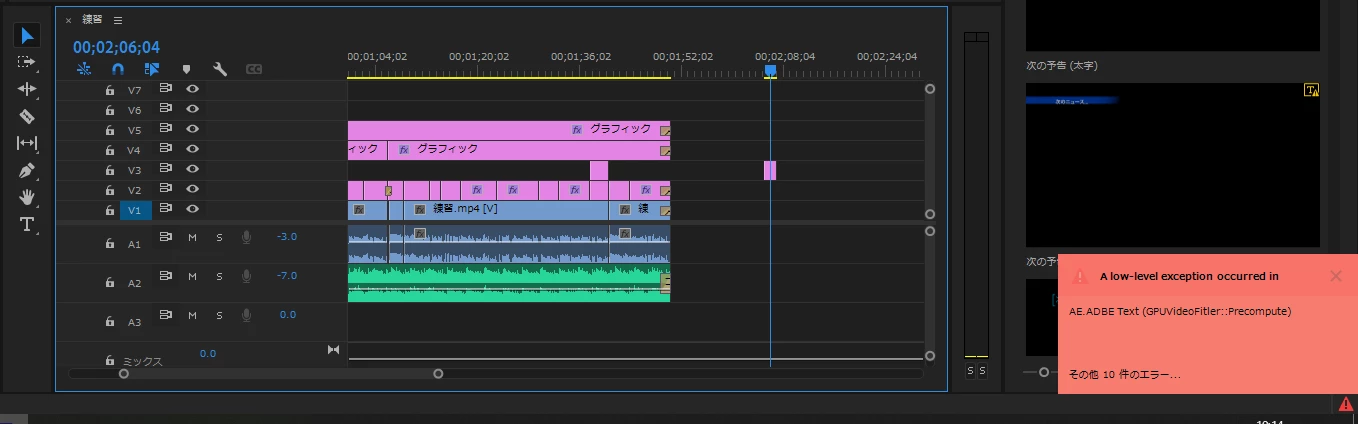Image resolution: width=1358 pixels, height=424 pixels.
Task: Add a marker with the marker icon
Action: [x=186, y=69]
